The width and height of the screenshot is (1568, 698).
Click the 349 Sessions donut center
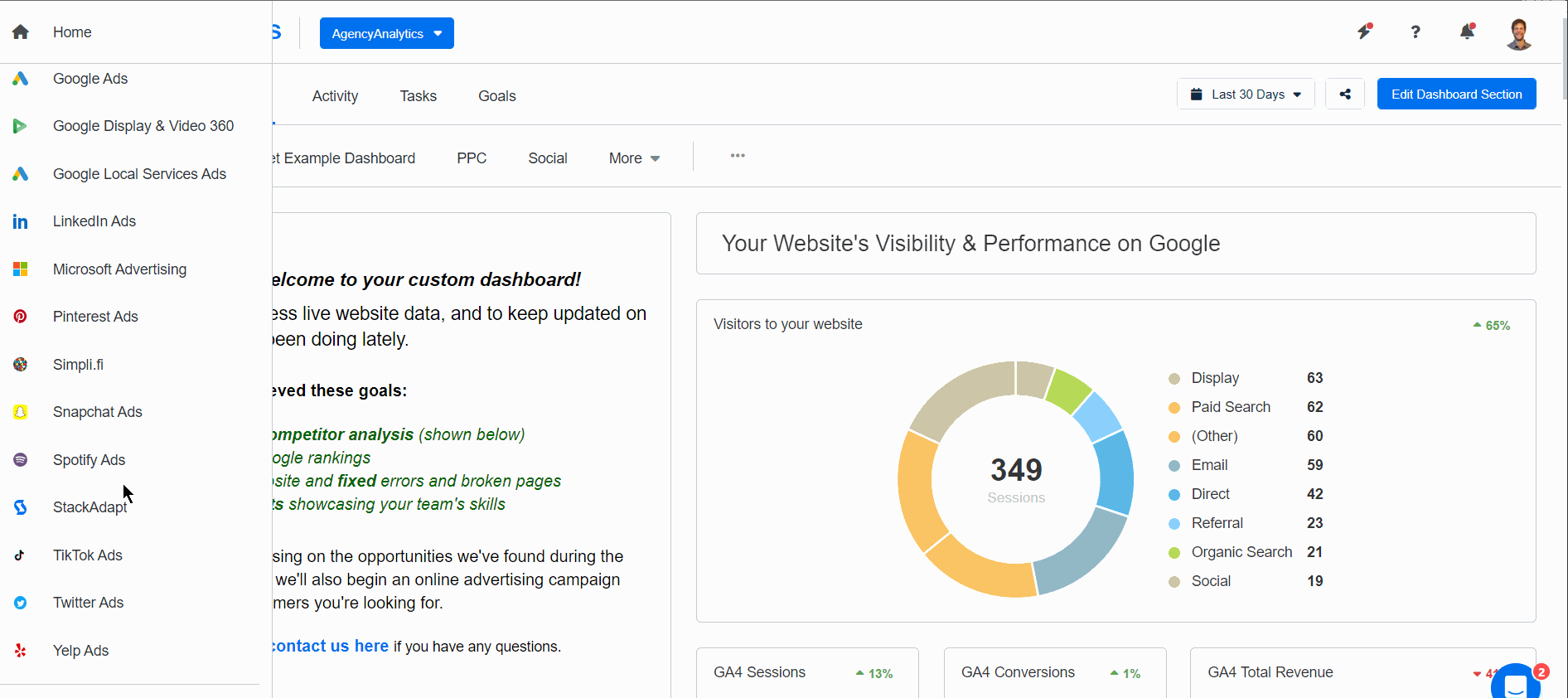[1016, 479]
